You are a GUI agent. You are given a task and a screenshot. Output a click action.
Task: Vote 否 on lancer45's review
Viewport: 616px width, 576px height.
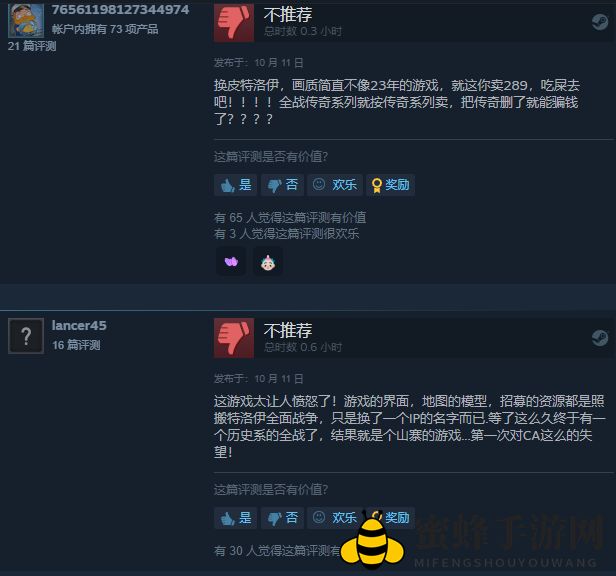coord(282,518)
